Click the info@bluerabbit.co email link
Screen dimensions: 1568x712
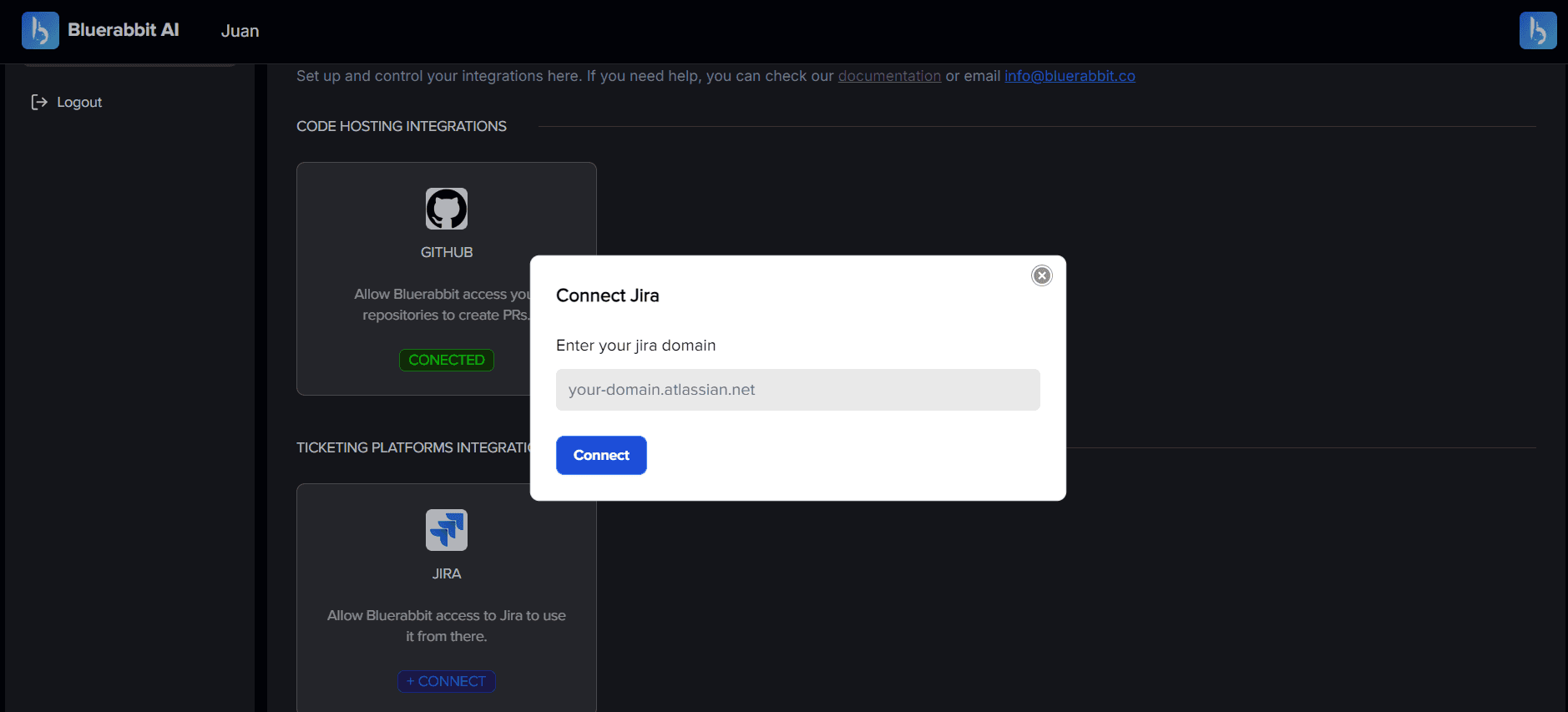coord(1069,76)
